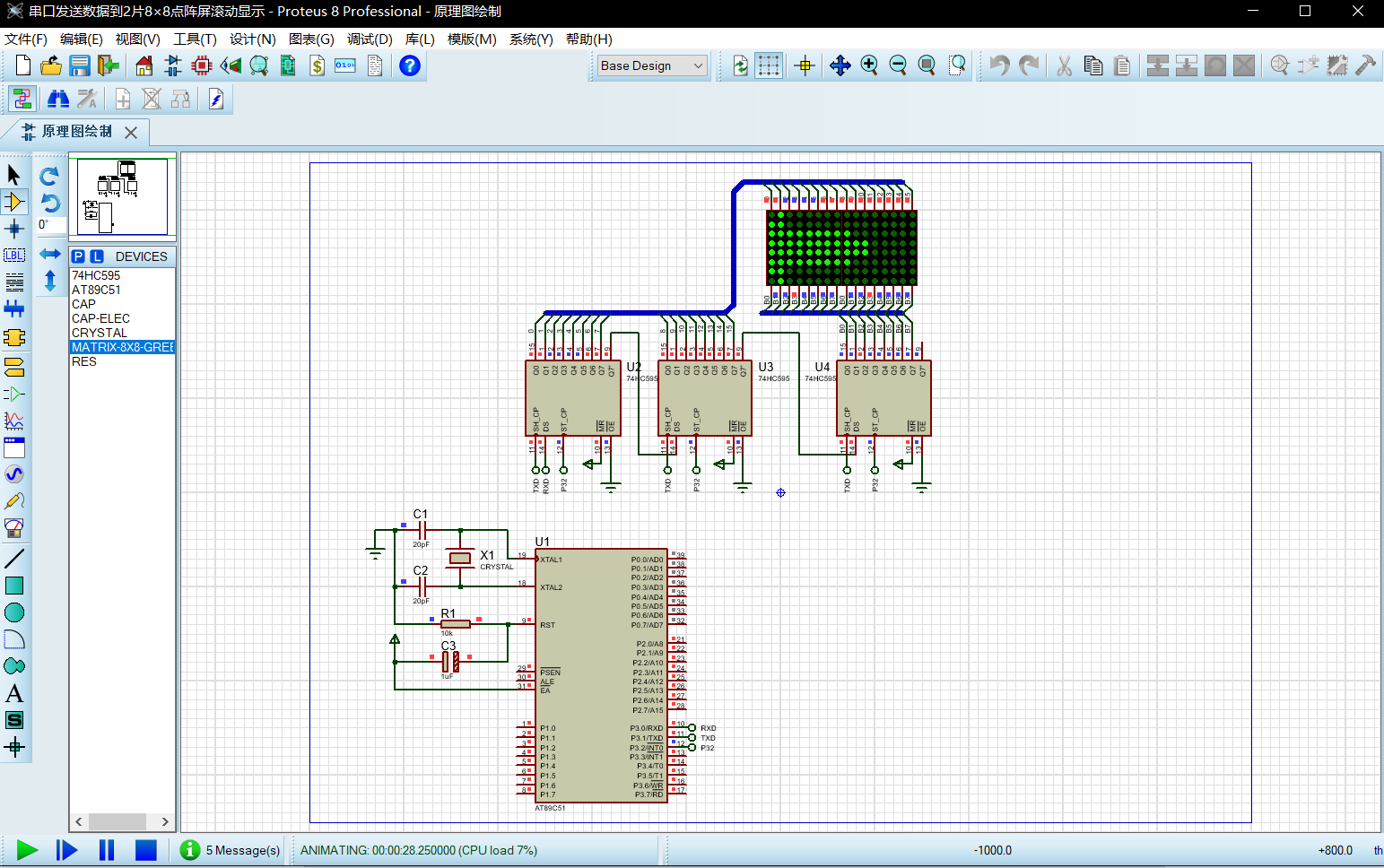Select the Device Pins tool
The height and width of the screenshot is (868, 1384).
point(14,394)
